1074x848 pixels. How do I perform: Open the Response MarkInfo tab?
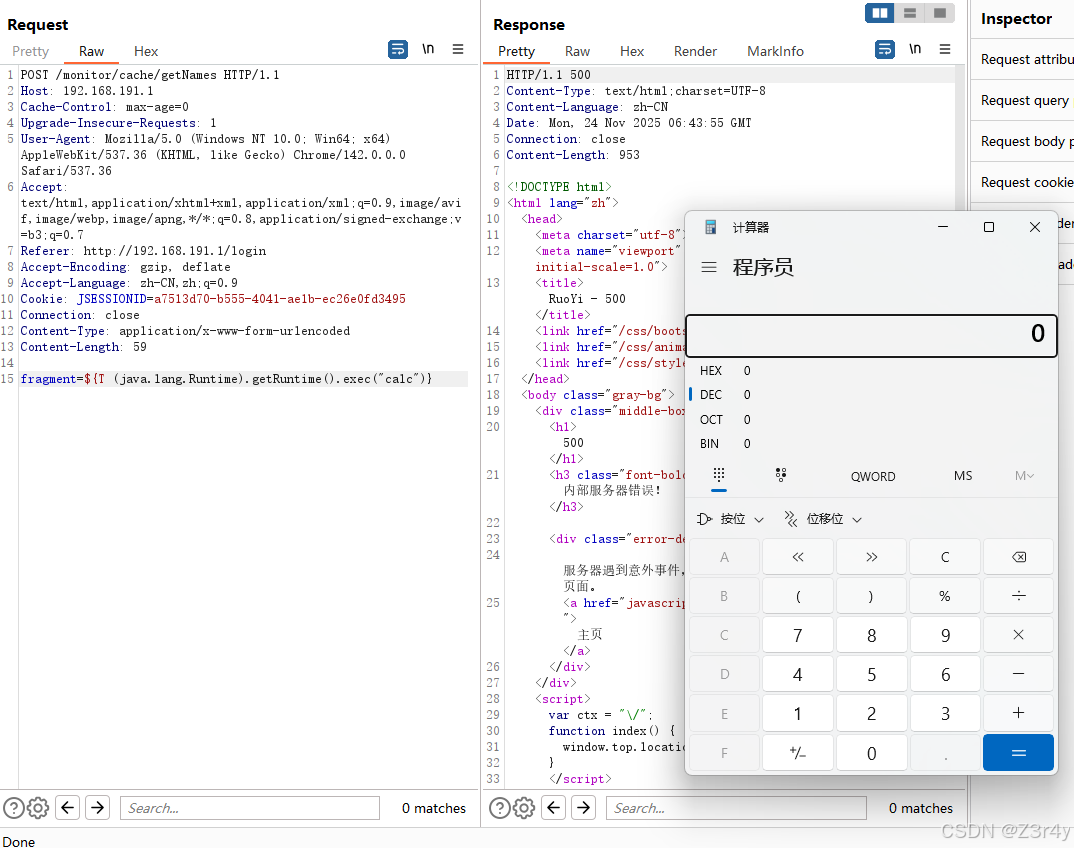[775, 51]
